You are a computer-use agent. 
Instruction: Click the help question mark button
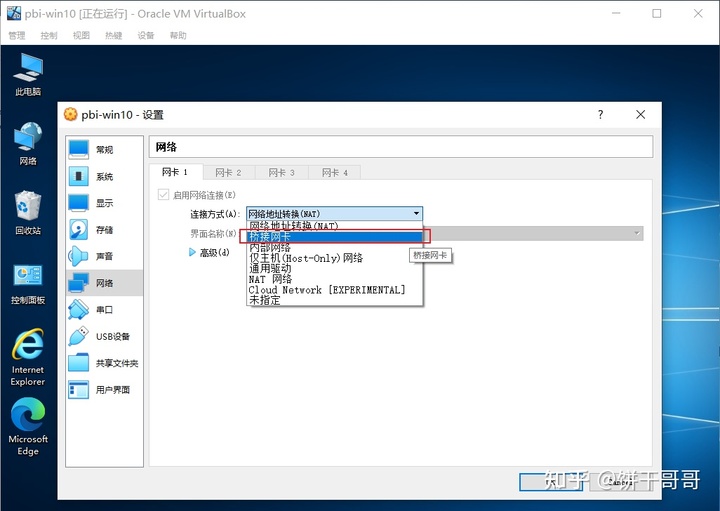point(600,114)
